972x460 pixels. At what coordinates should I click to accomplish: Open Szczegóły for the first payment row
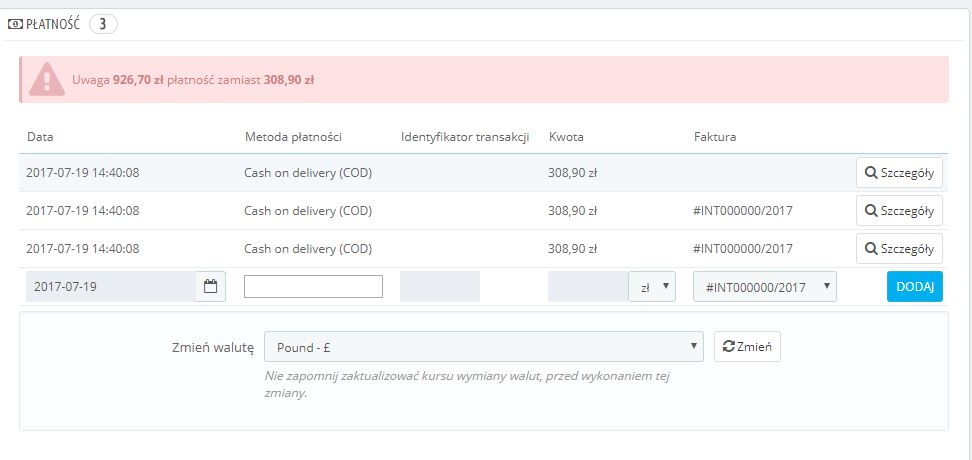tap(899, 173)
